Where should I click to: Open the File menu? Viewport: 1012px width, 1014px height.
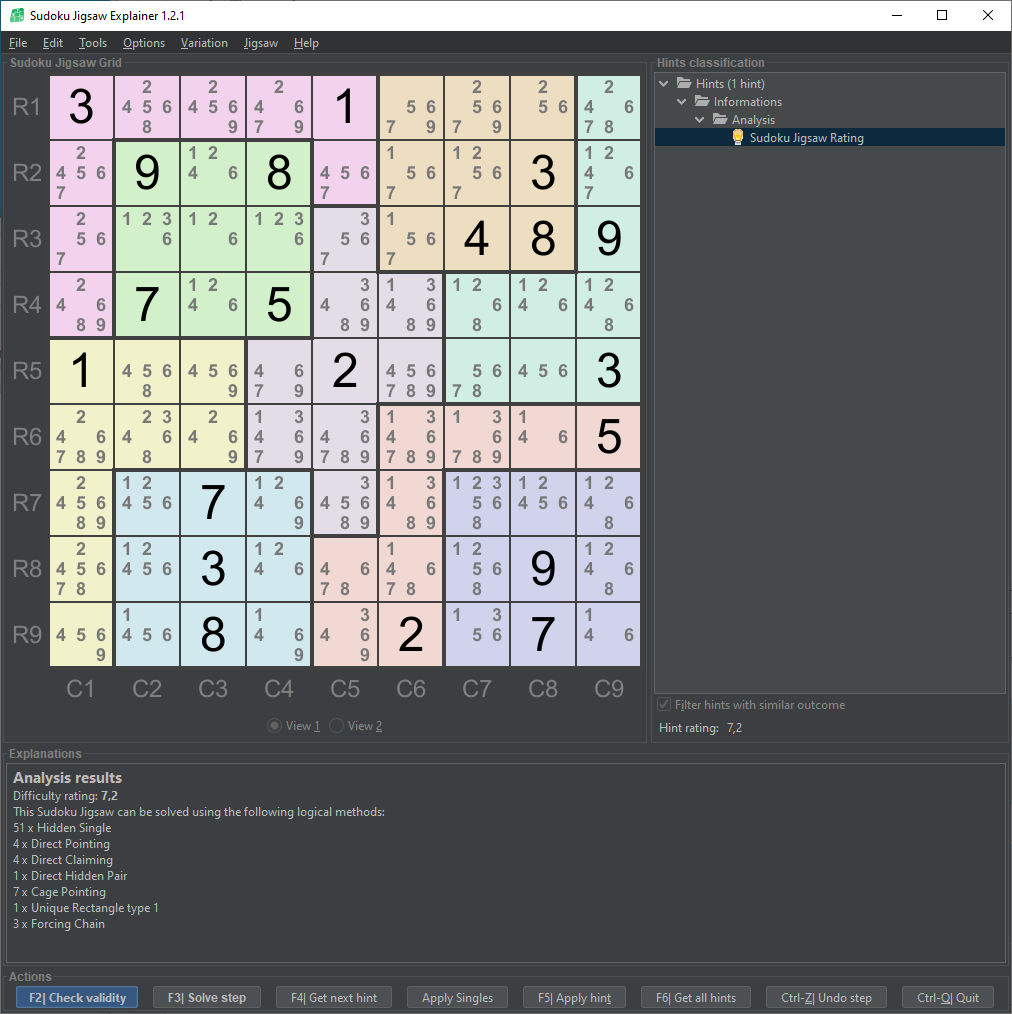click(x=17, y=43)
